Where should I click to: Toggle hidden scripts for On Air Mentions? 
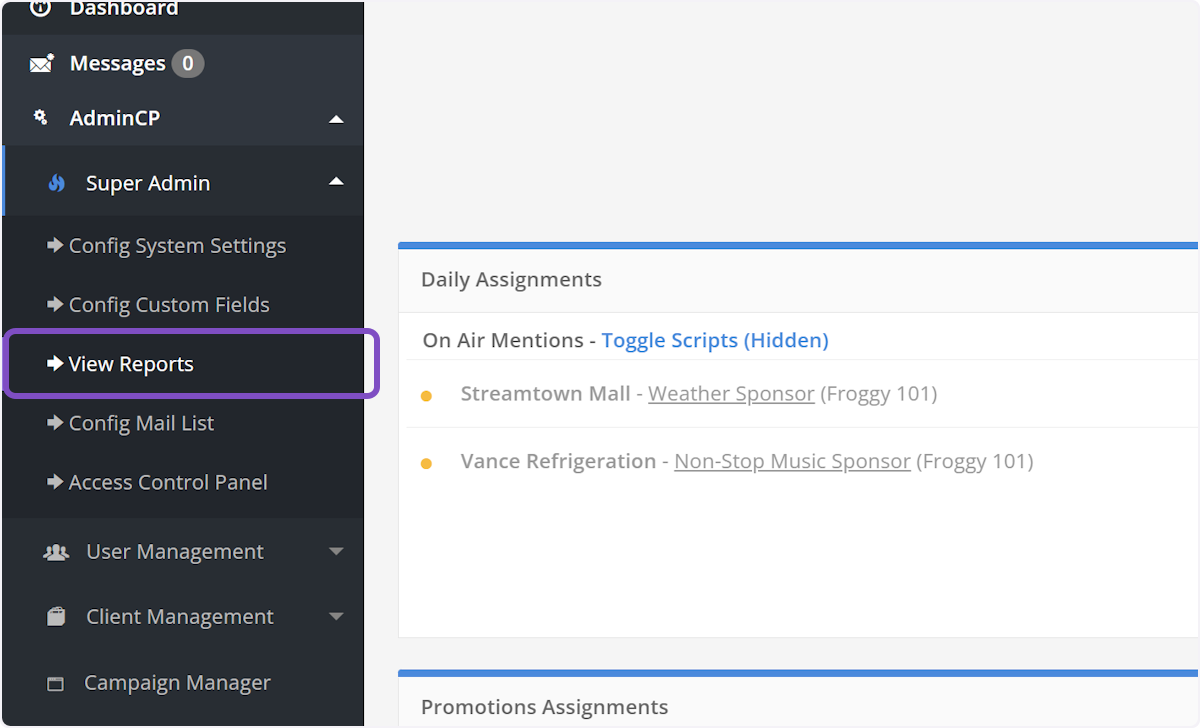pos(714,340)
